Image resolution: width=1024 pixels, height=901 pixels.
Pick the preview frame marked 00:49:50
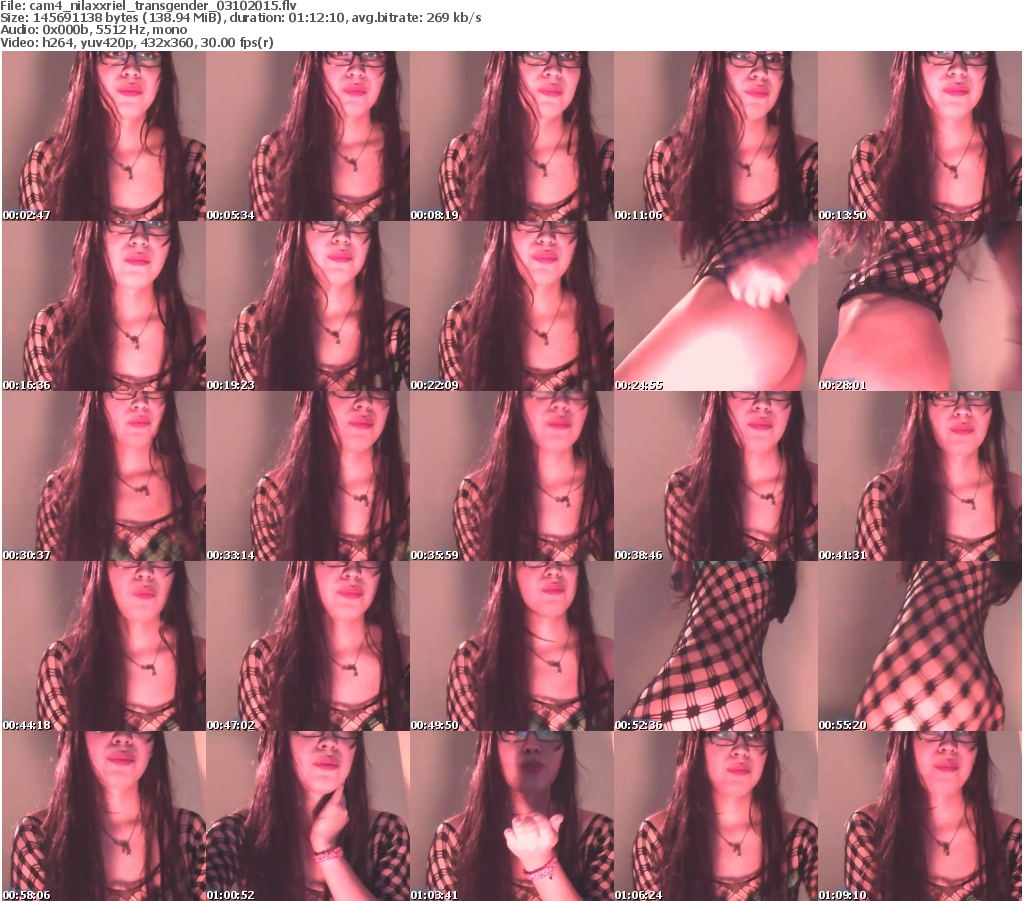pos(511,646)
